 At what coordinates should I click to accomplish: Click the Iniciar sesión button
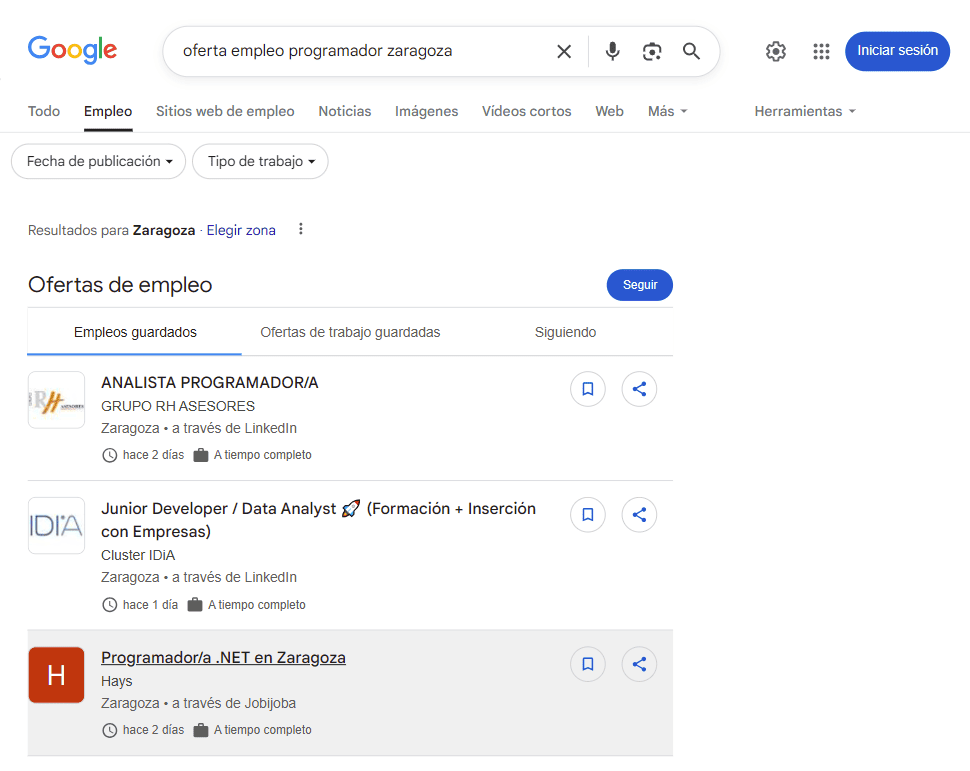point(897,51)
